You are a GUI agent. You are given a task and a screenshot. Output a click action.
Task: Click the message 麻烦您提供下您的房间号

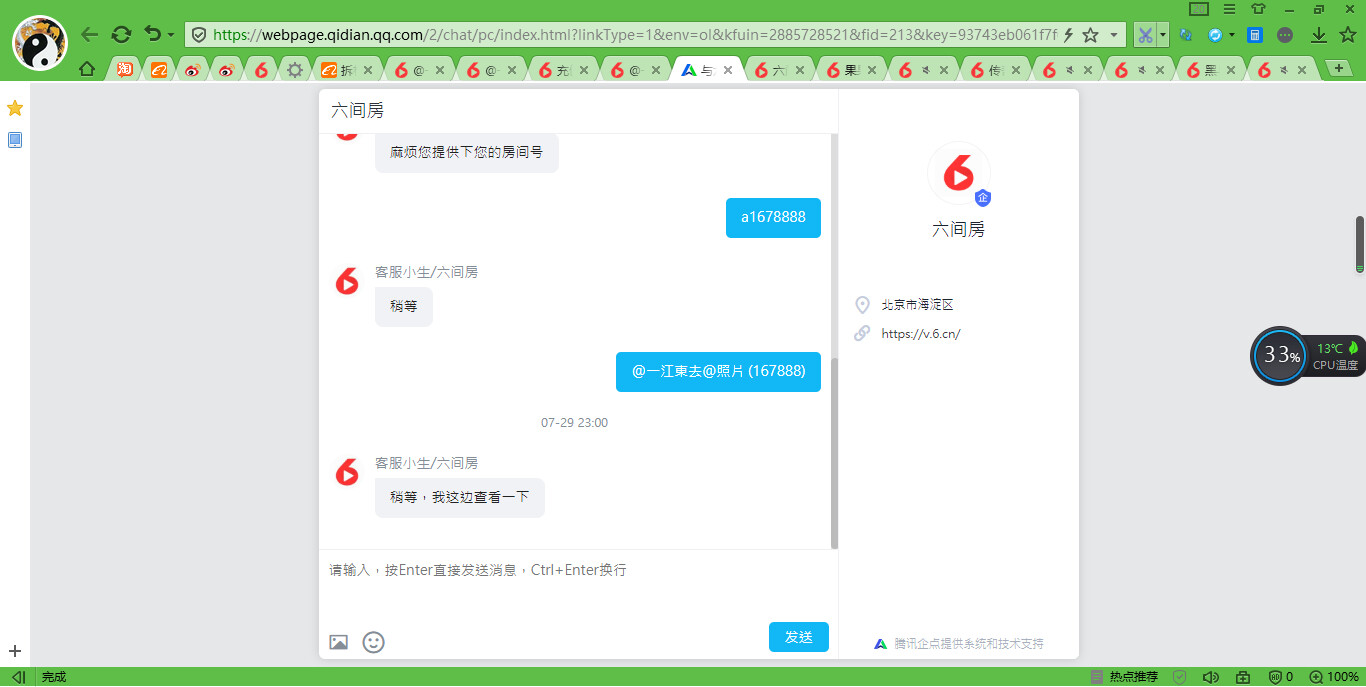pos(467,153)
